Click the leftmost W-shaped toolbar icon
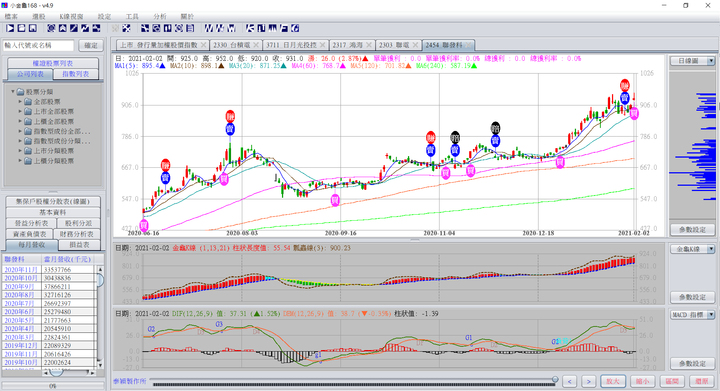The image size is (720, 391). point(208,28)
